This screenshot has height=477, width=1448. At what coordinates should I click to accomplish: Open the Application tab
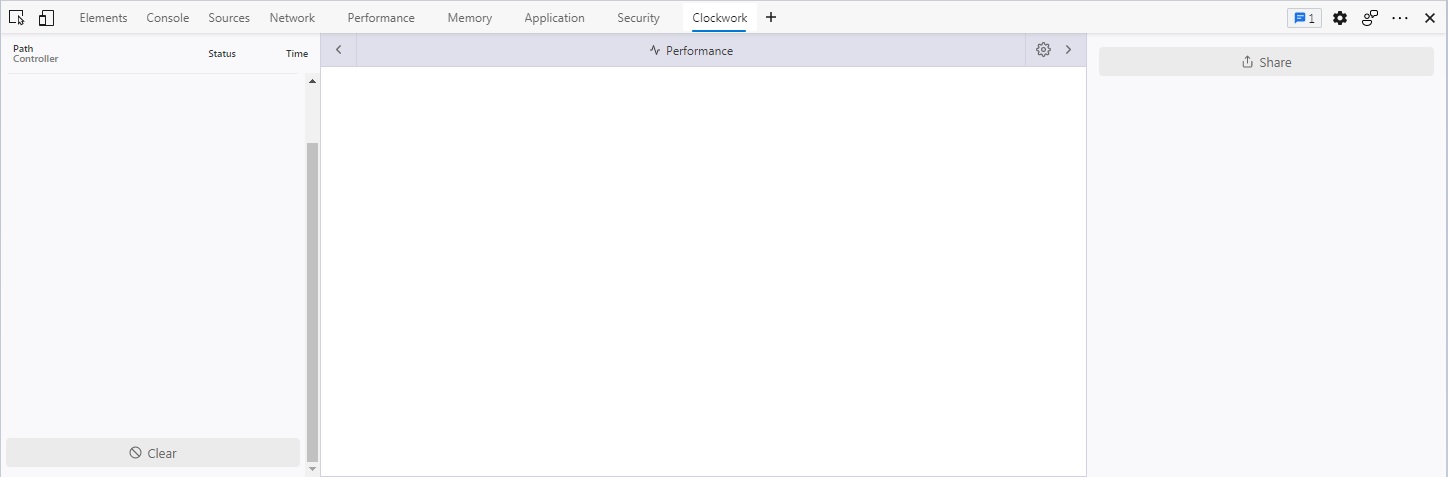(x=554, y=18)
